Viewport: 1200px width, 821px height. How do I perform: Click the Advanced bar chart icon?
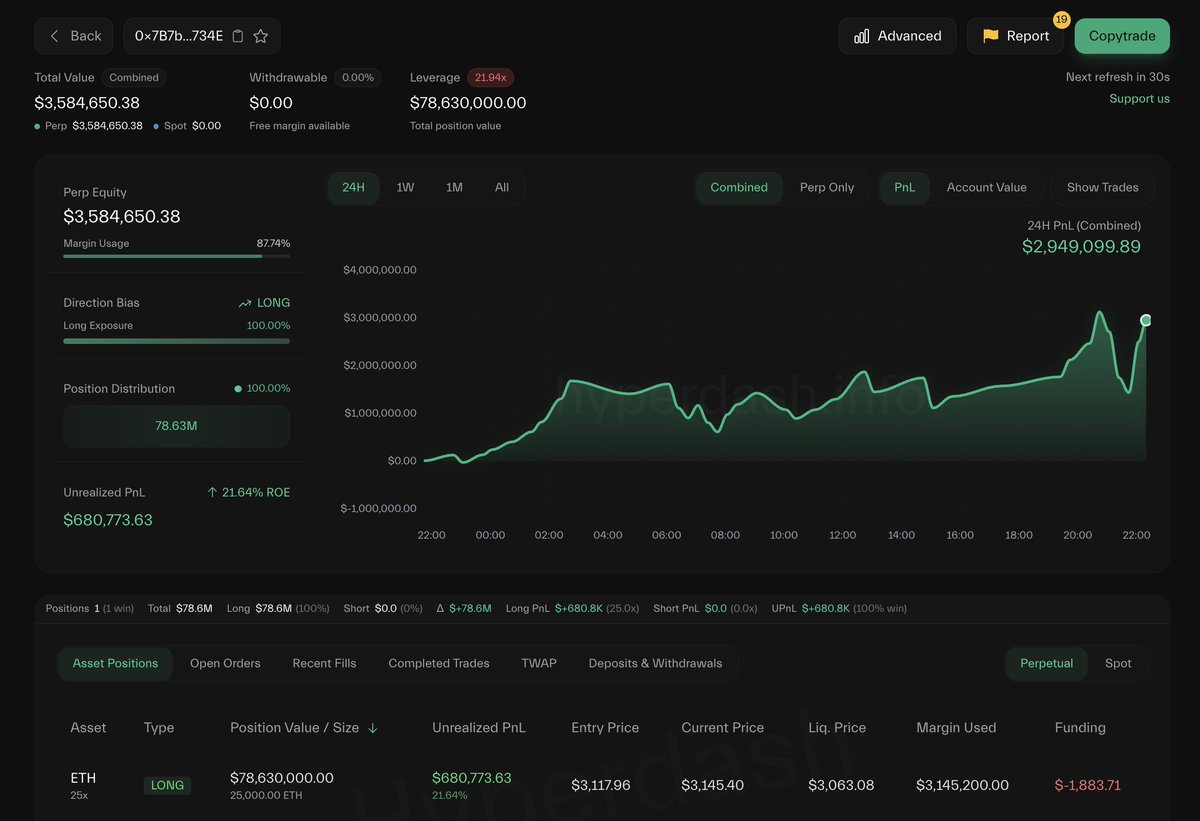tap(861, 36)
